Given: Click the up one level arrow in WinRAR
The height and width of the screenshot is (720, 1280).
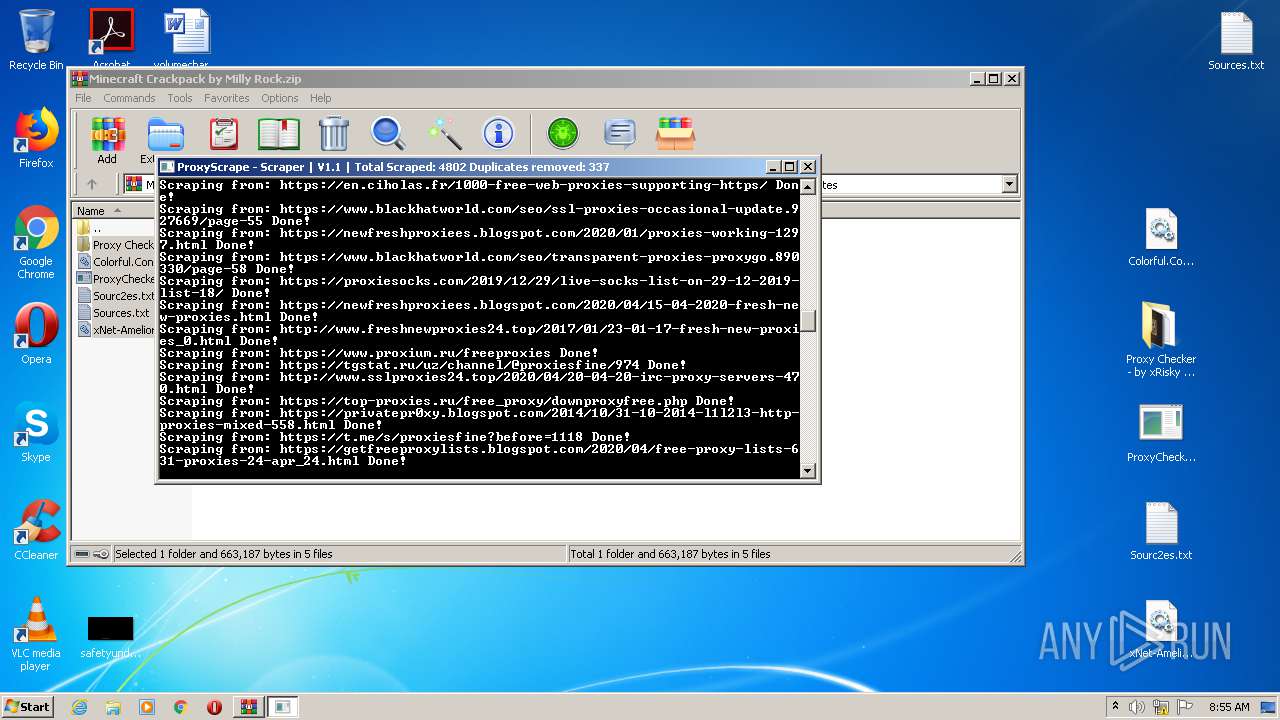Looking at the screenshot, I should pos(92,184).
